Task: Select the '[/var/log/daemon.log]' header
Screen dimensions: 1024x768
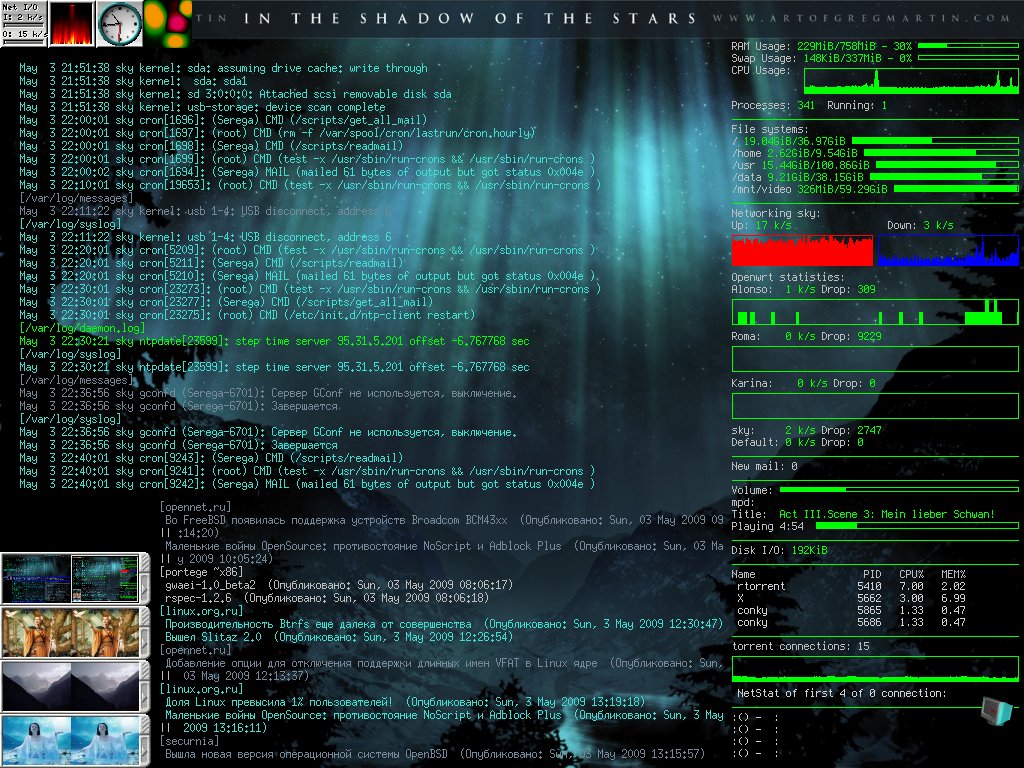Action: (82, 328)
